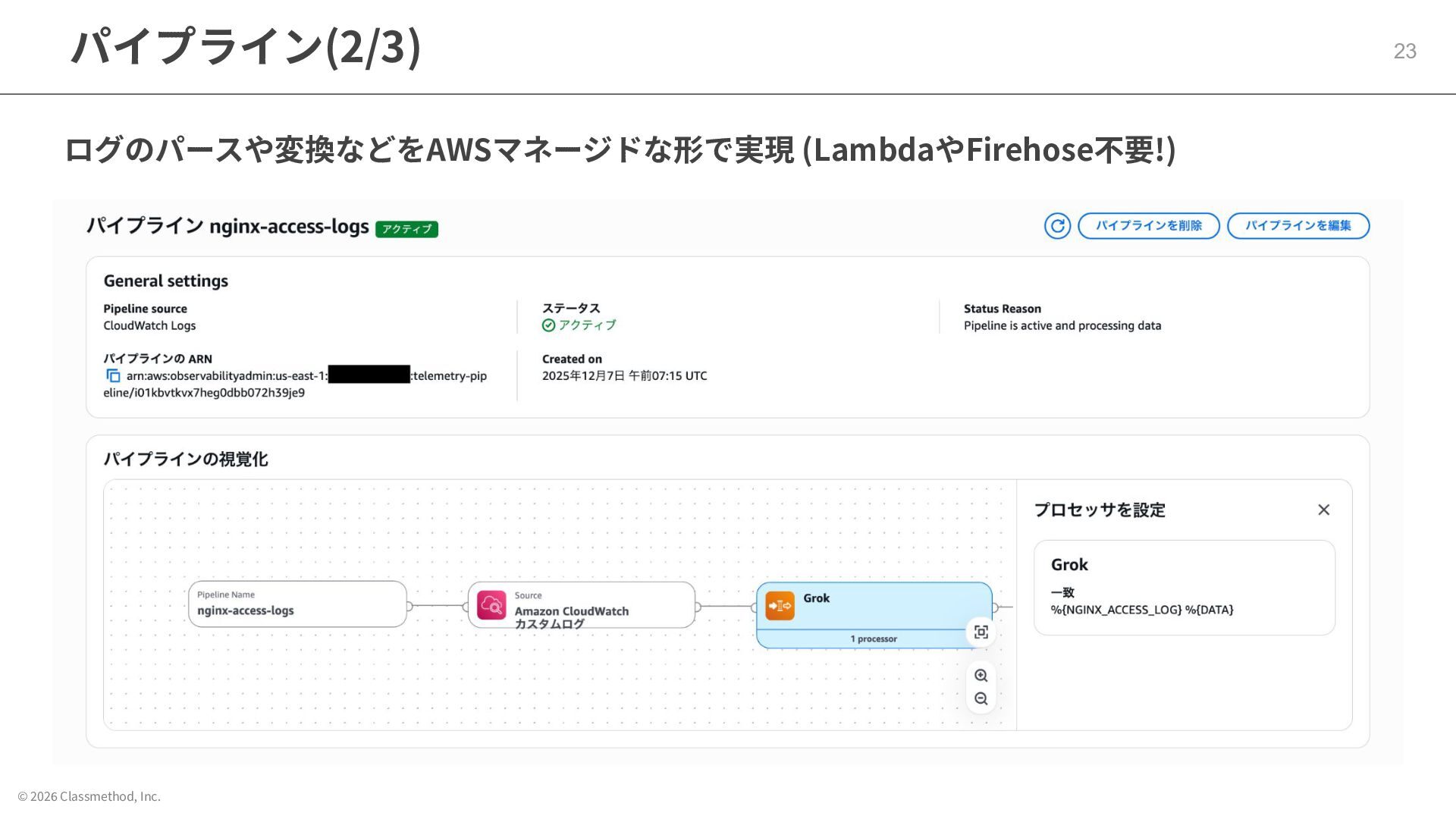Zoom out on the pipeline canvas
The height and width of the screenshot is (819, 1456).
click(x=981, y=699)
